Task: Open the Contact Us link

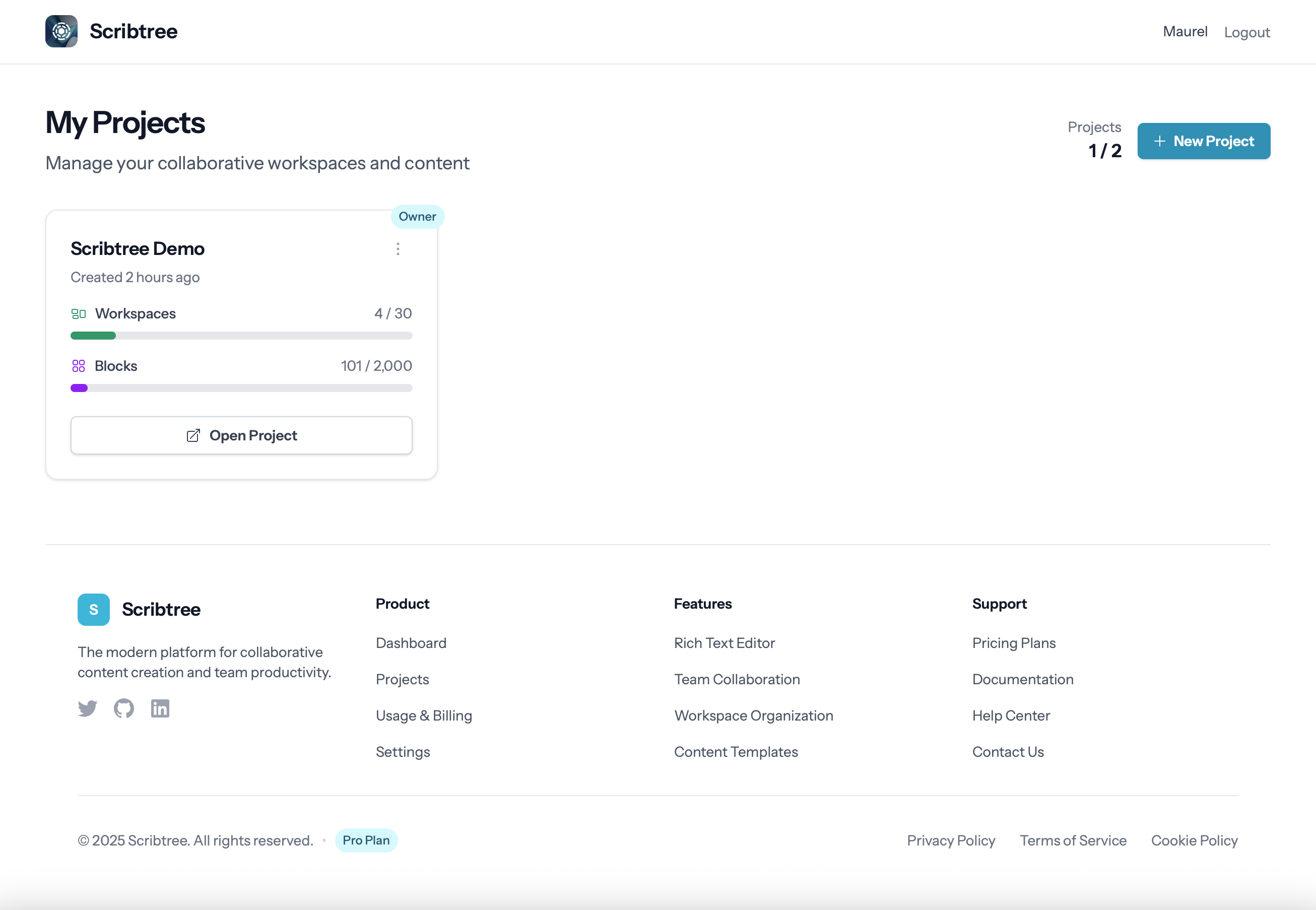Action: (x=1008, y=752)
